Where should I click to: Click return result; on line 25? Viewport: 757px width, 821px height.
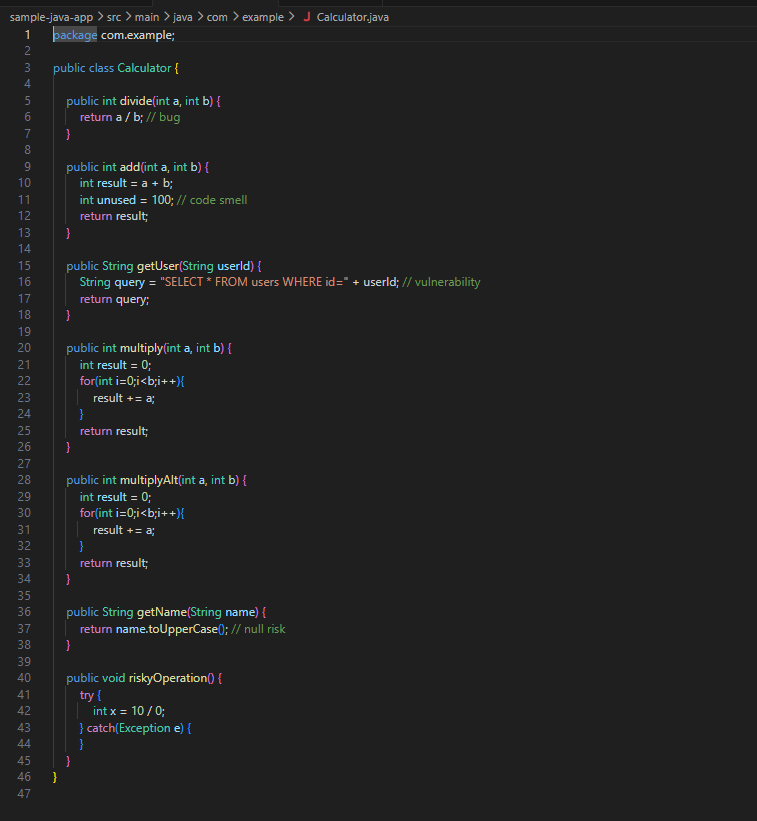[114, 431]
